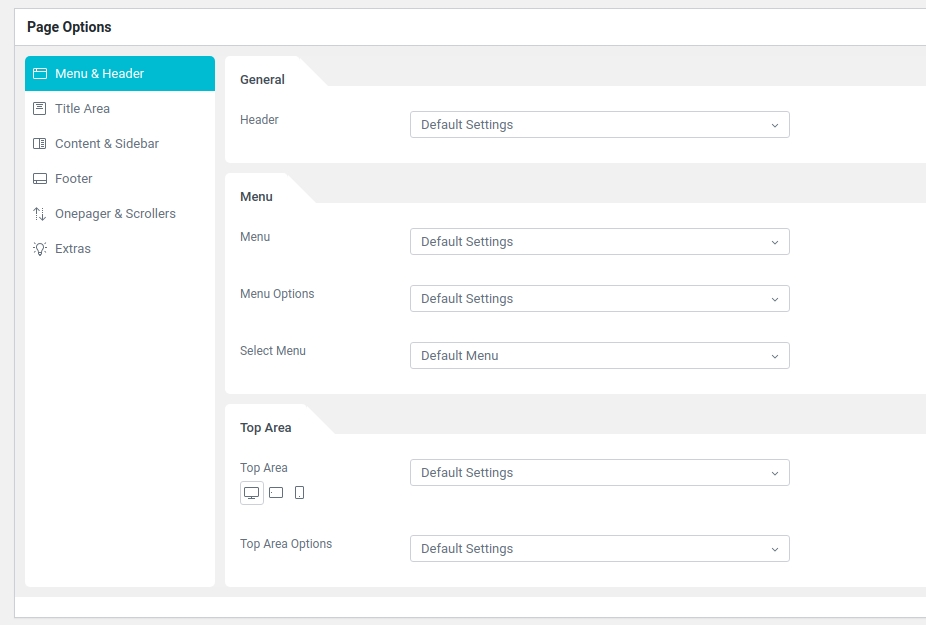Open the Menu settings dropdown
The width and height of the screenshot is (926, 625).
click(x=599, y=242)
